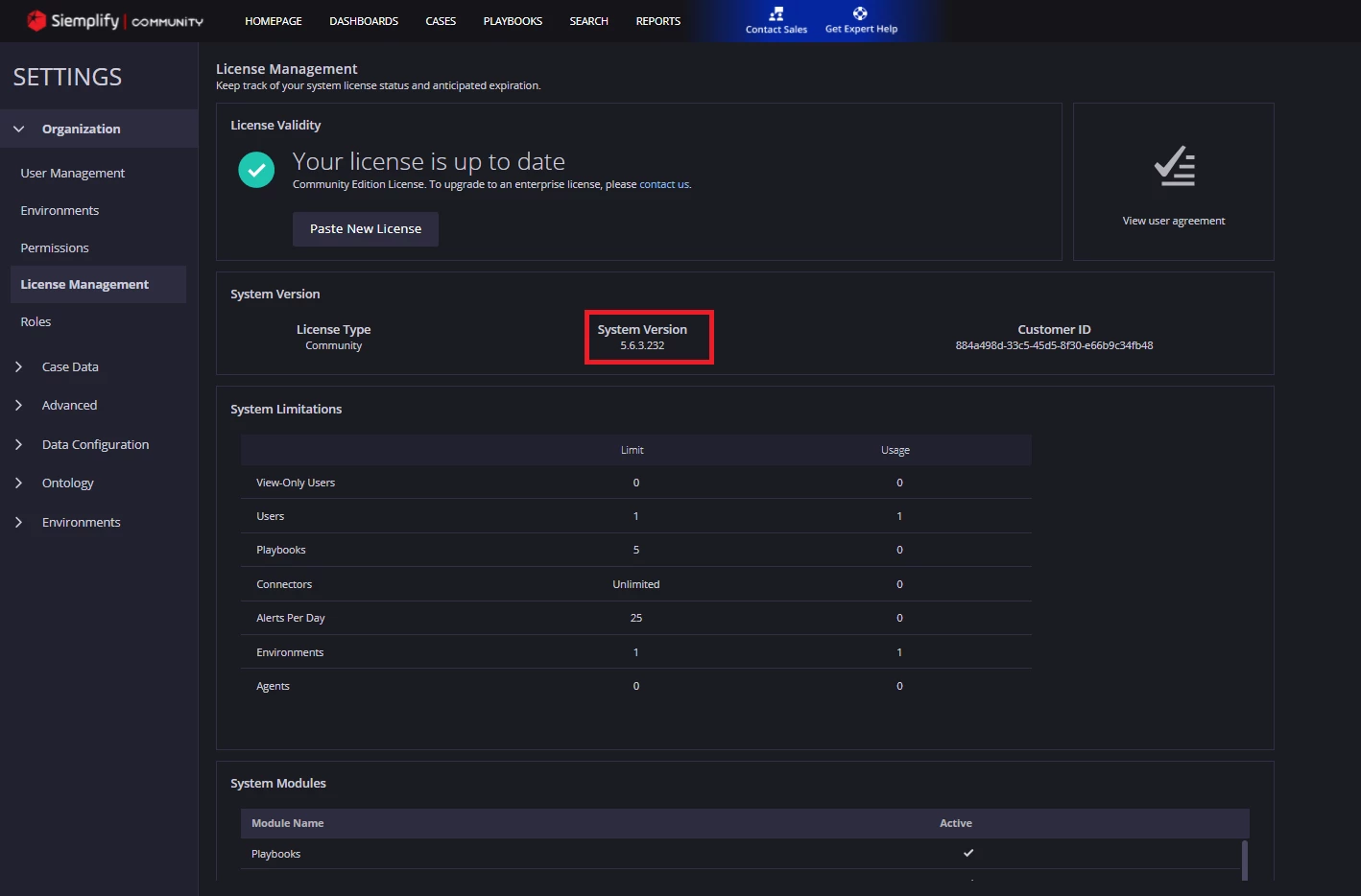Click the Playbooks limit value 5
The height and width of the screenshot is (896, 1361).
[x=635, y=550]
